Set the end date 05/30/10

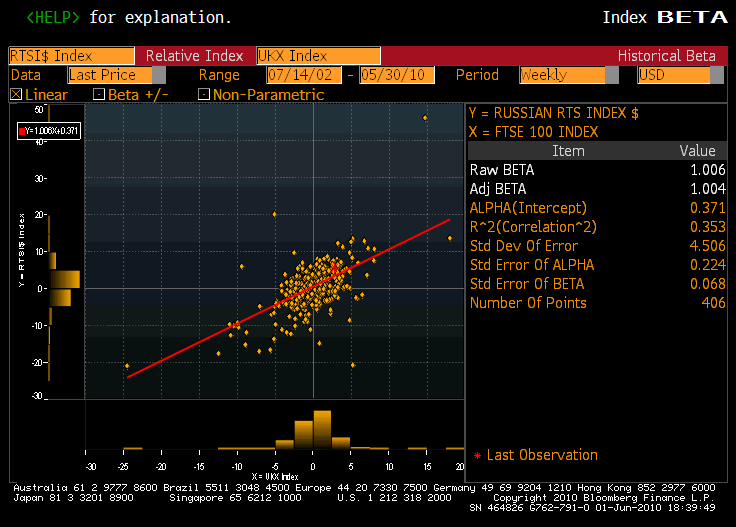point(397,75)
